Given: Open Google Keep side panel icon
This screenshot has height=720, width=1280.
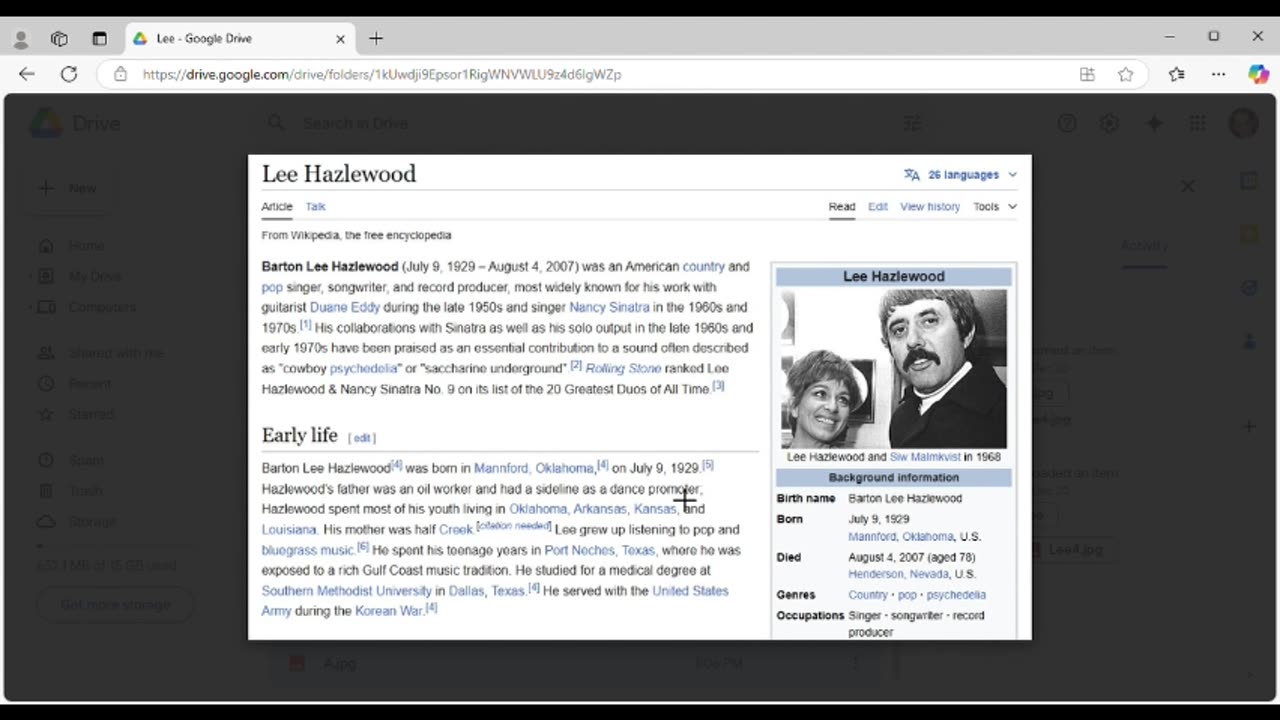Looking at the screenshot, I should [1249, 235].
